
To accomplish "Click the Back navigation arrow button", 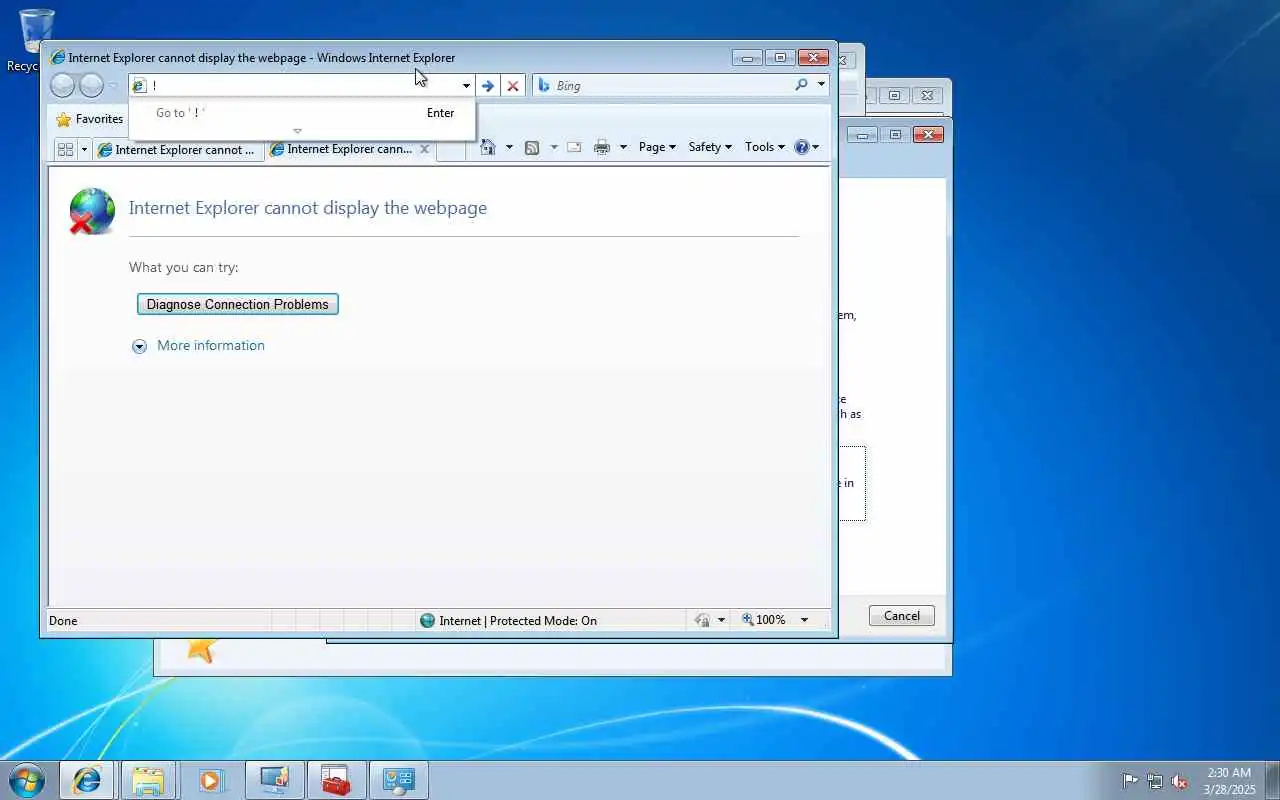I will coord(62,85).
